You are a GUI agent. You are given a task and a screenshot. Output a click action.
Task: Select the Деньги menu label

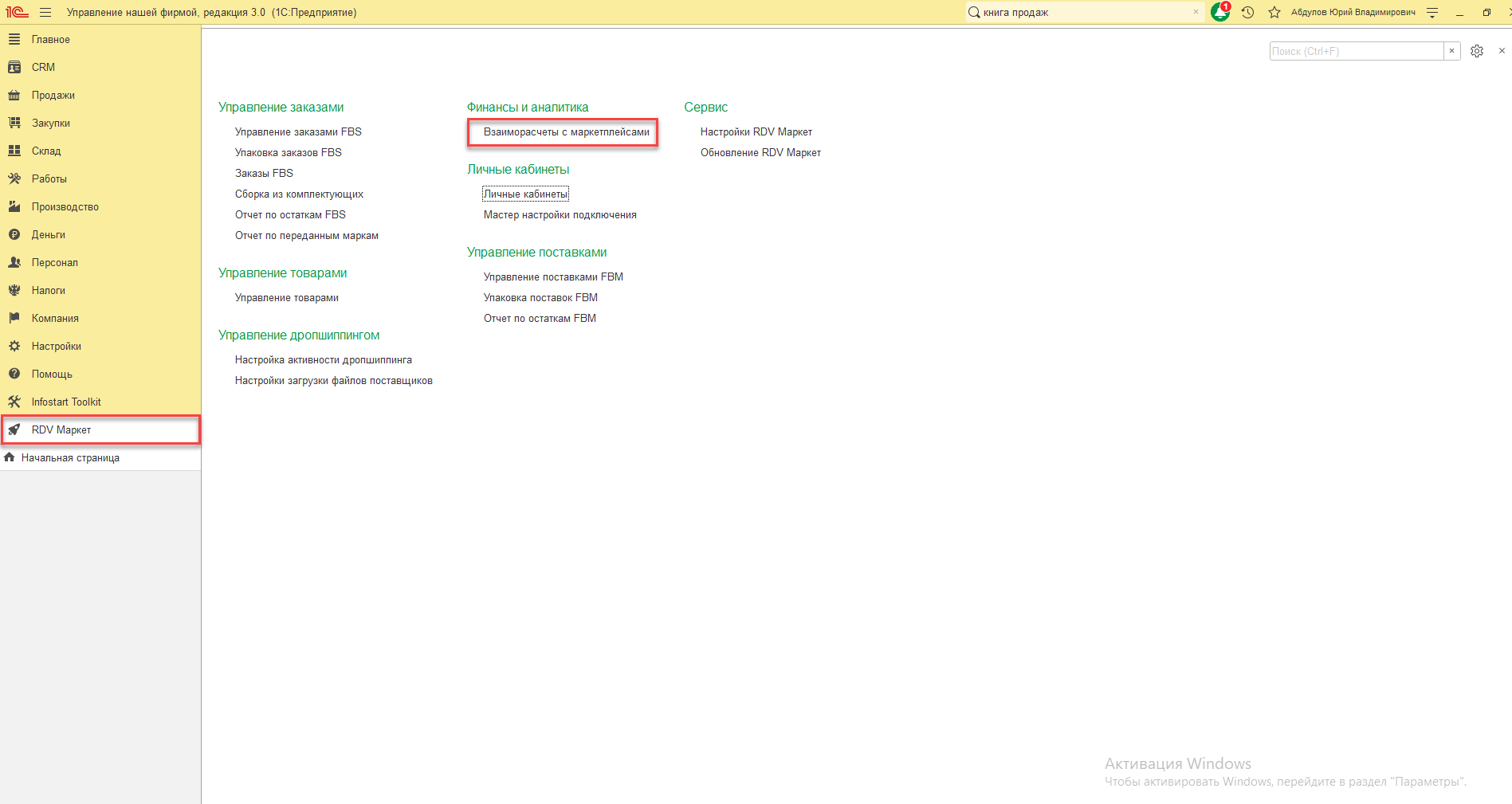tap(49, 234)
